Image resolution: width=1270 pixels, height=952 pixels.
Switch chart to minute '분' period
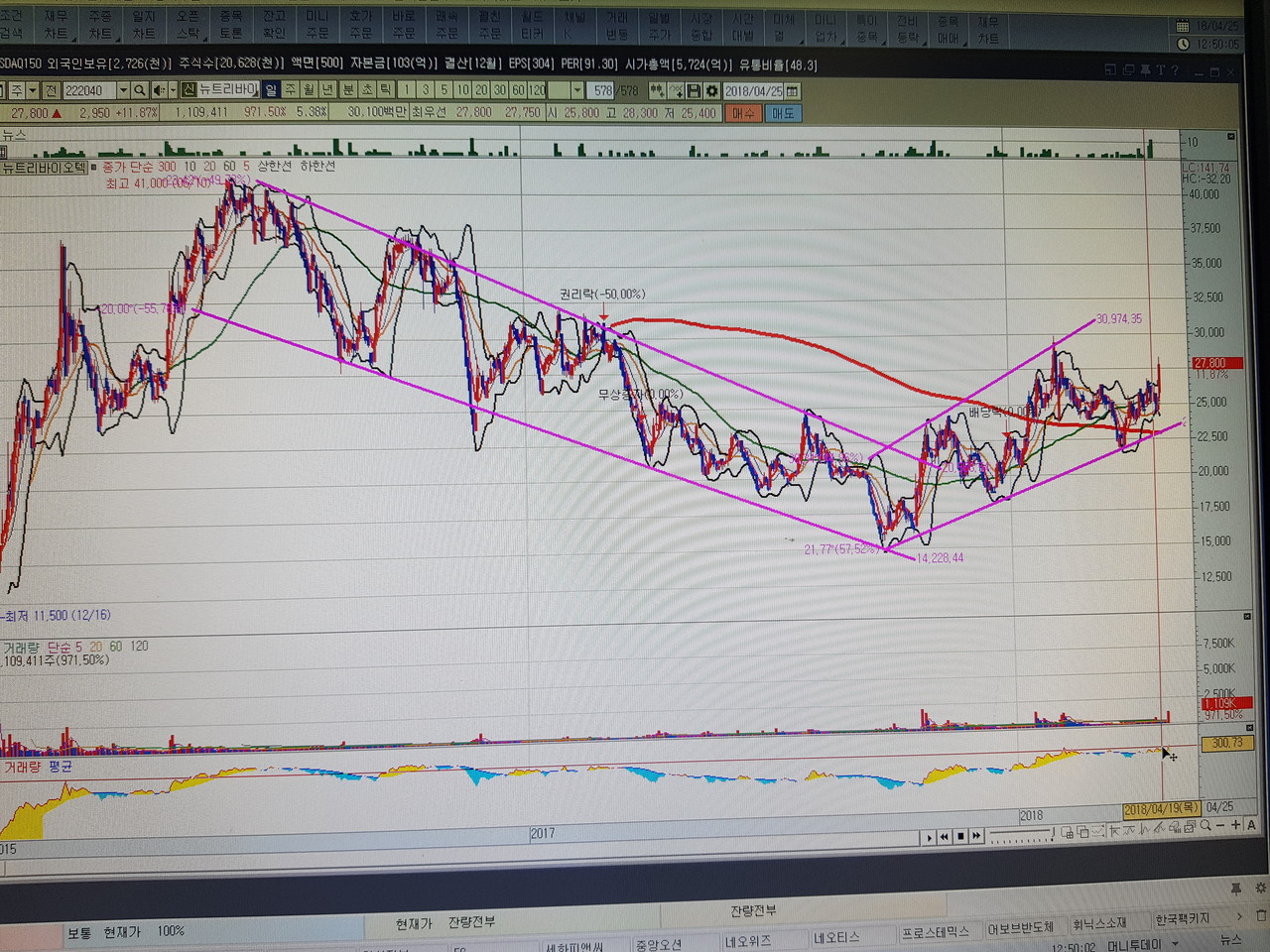coord(348,90)
